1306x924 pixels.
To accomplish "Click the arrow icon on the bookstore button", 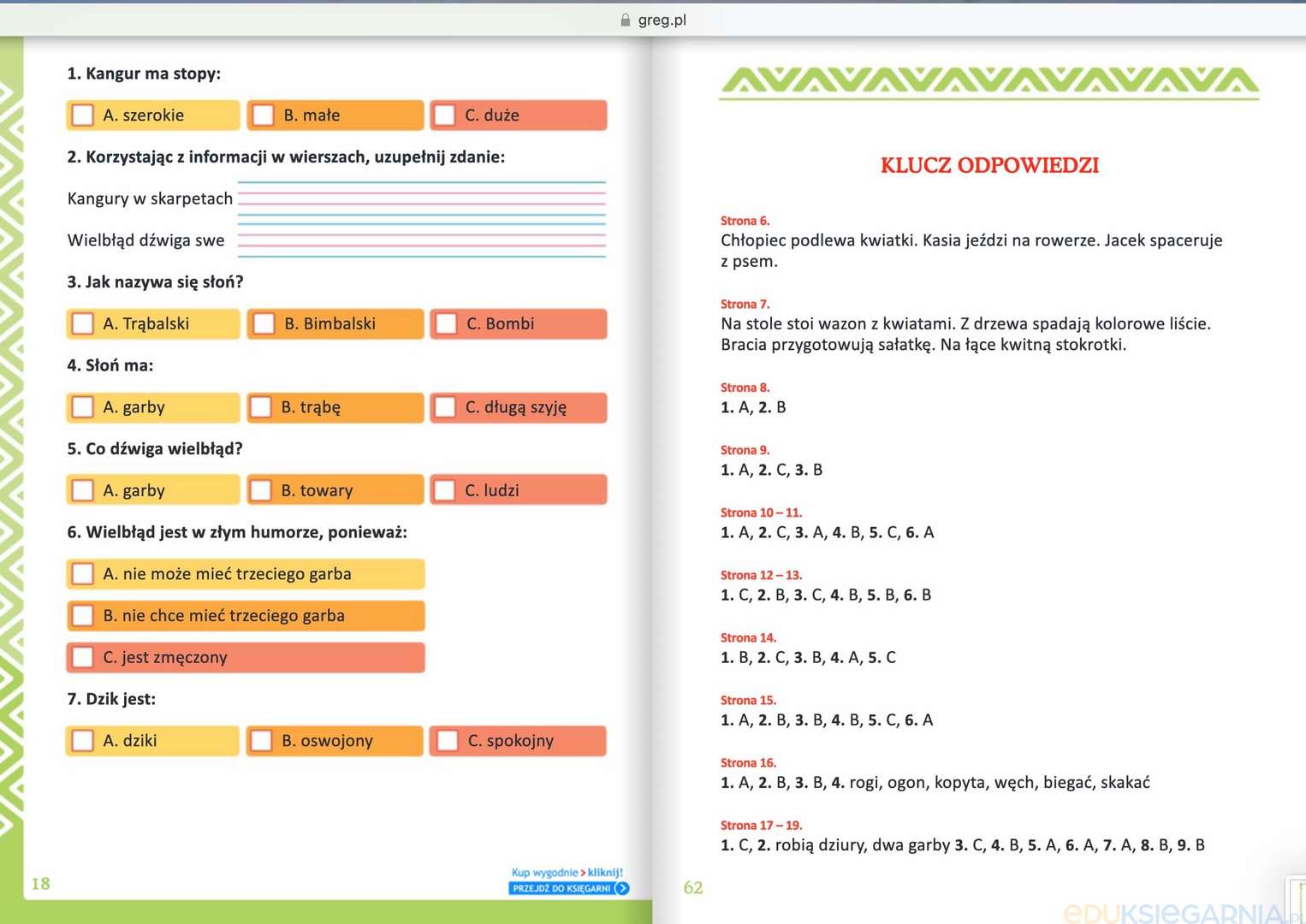I will 622,888.
